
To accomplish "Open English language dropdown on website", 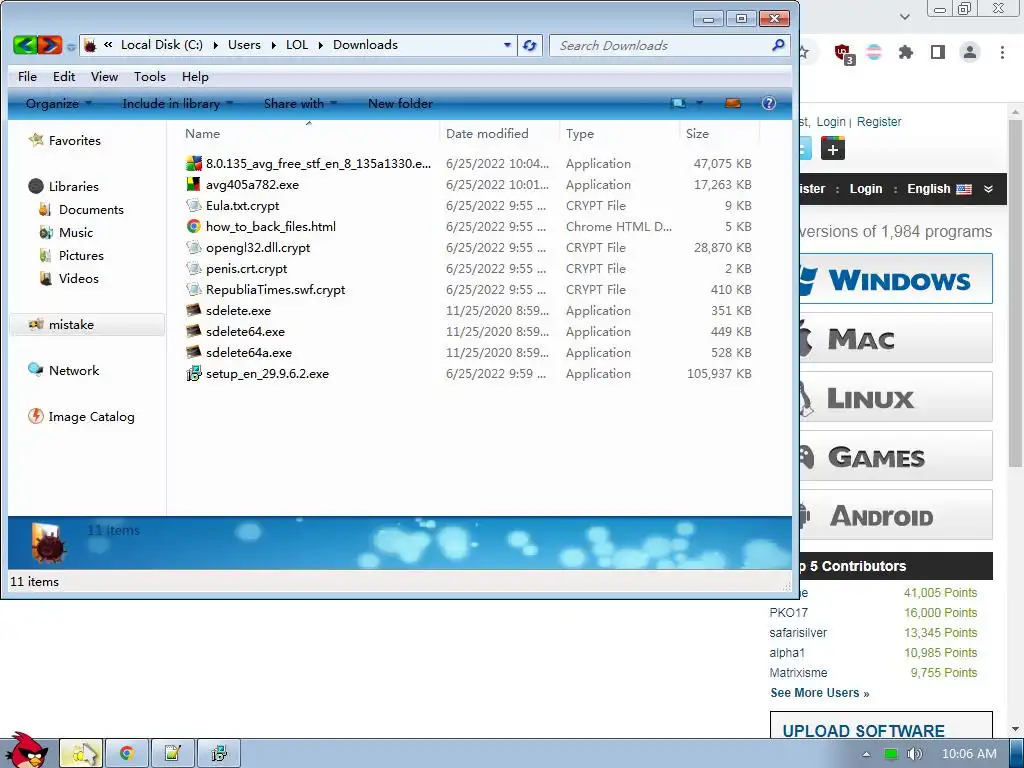I will tap(950, 189).
